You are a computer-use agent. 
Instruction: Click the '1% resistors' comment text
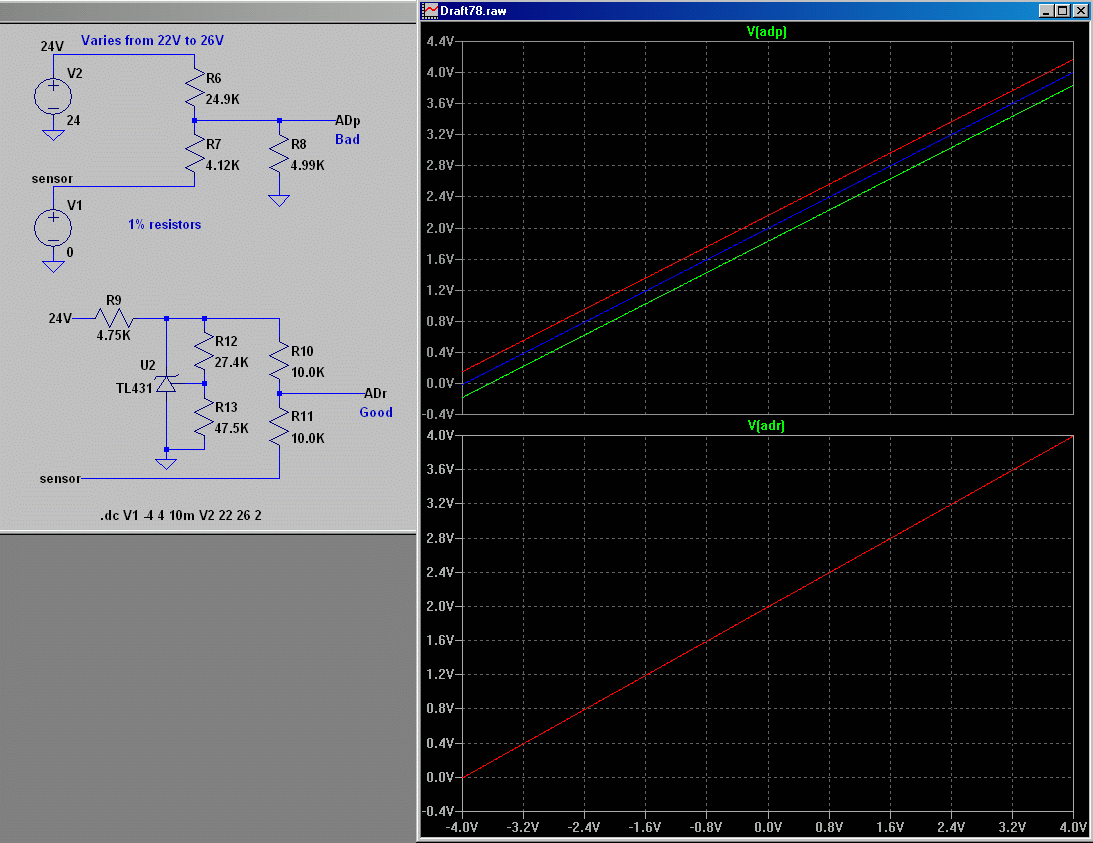[x=165, y=225]
